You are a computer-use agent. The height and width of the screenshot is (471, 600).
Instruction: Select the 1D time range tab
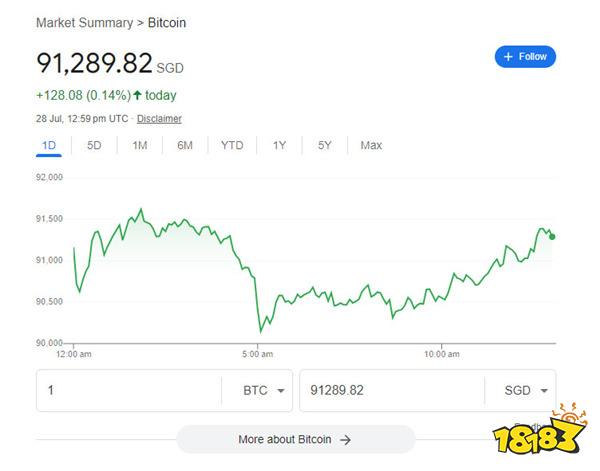click(49, 145)
